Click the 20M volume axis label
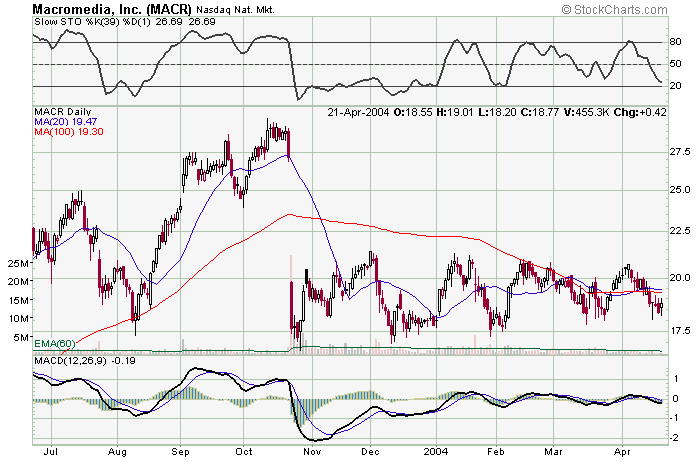700x462 pixels. (18, 281)
